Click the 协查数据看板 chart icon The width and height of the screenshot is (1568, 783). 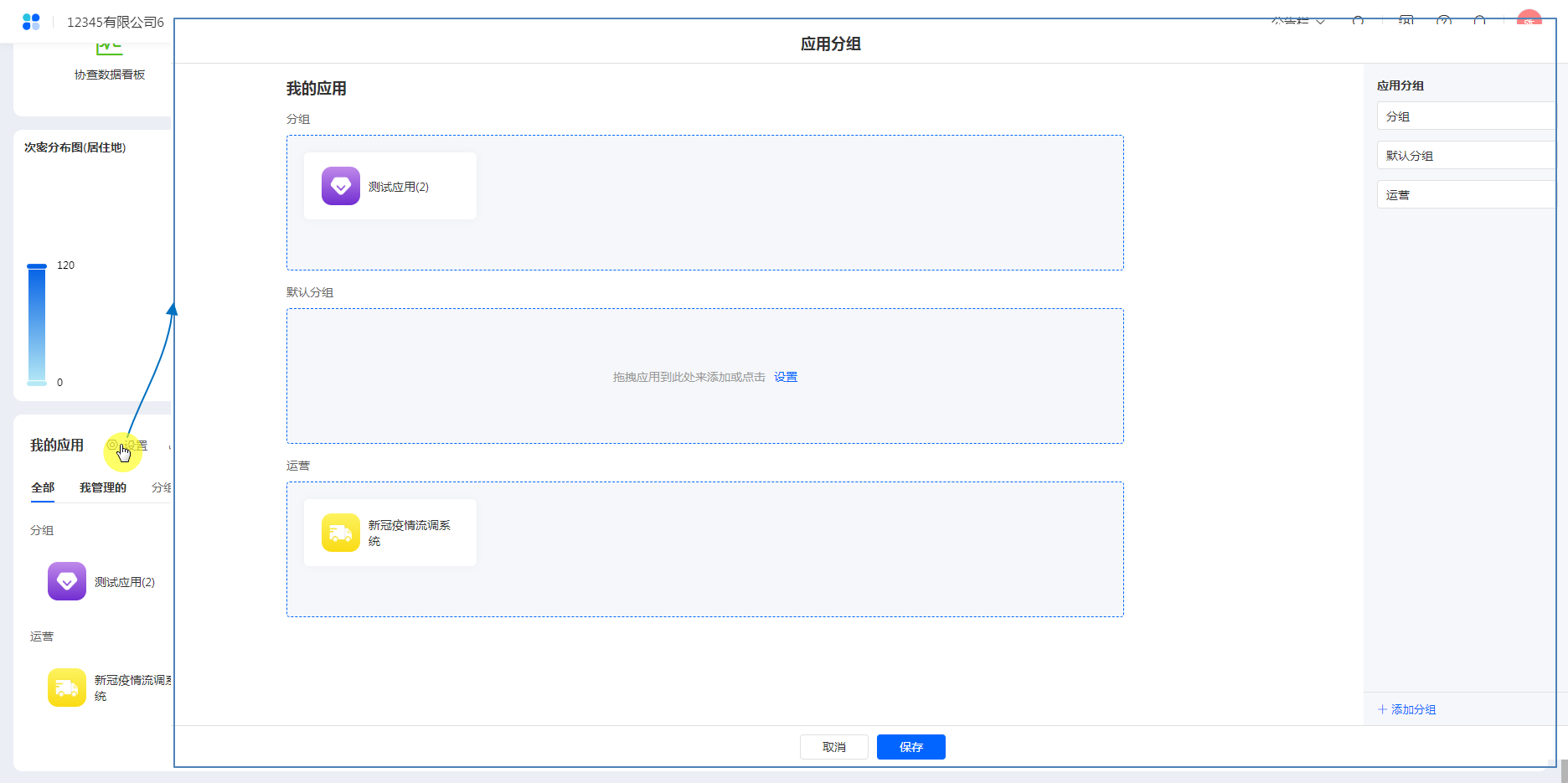(109, 49)
